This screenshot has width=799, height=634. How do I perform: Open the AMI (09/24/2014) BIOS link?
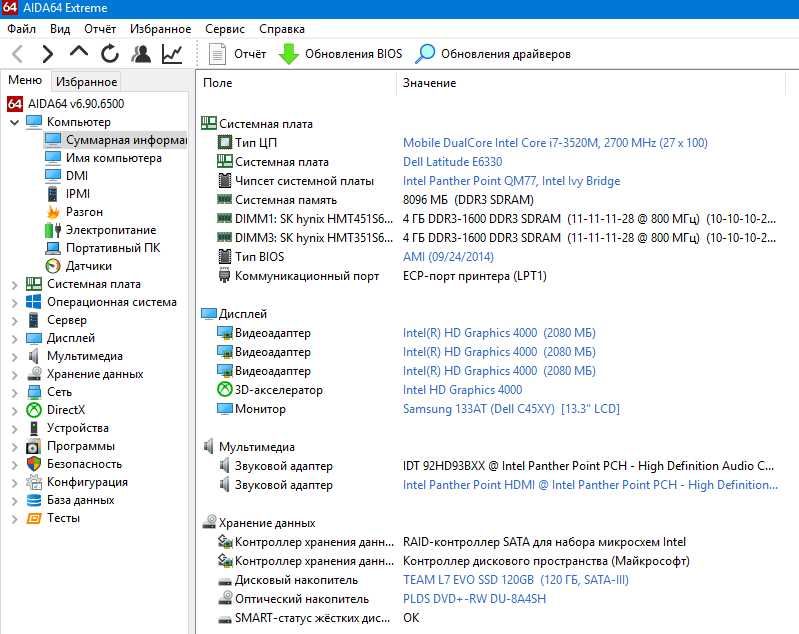click(x=448, y=257)
